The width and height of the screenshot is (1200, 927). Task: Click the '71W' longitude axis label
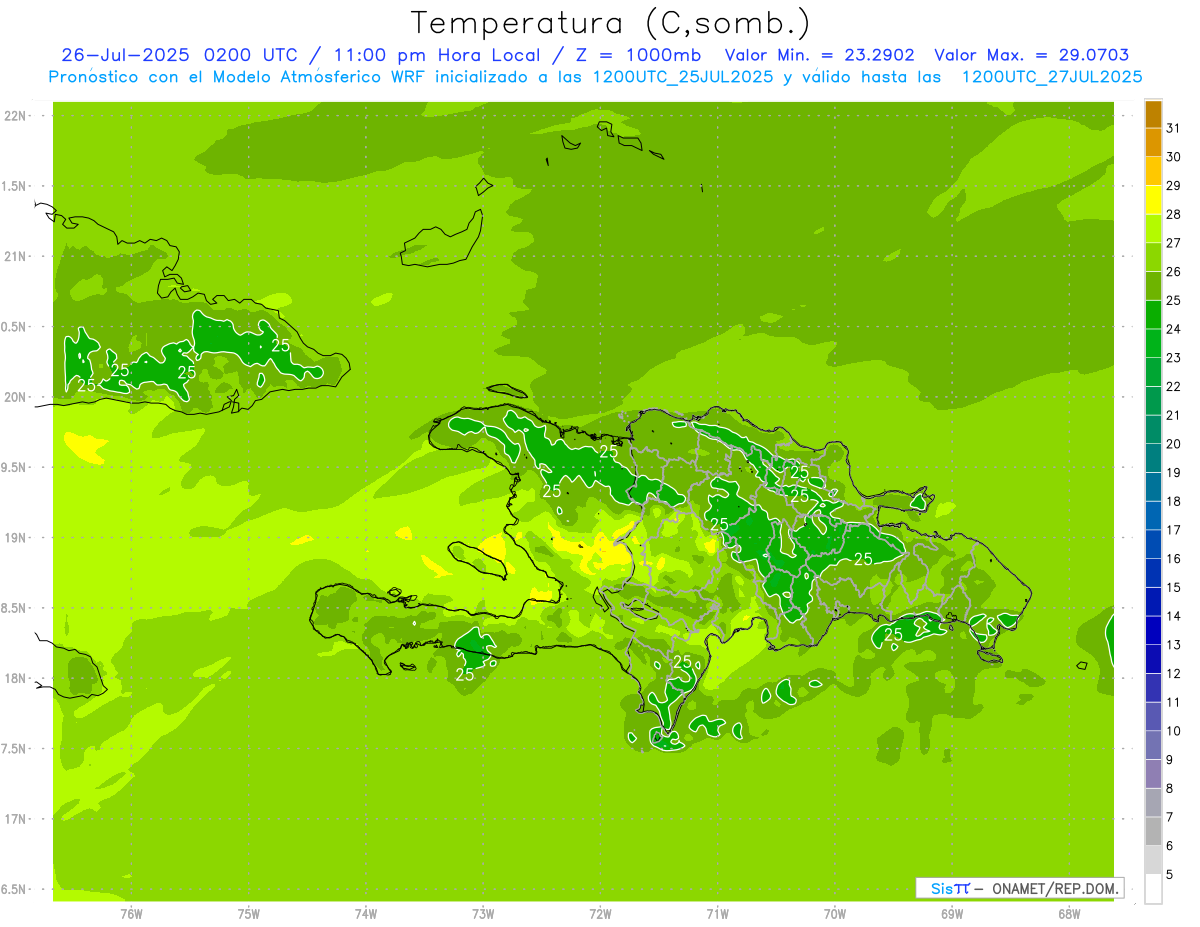(x=718, y=914)
